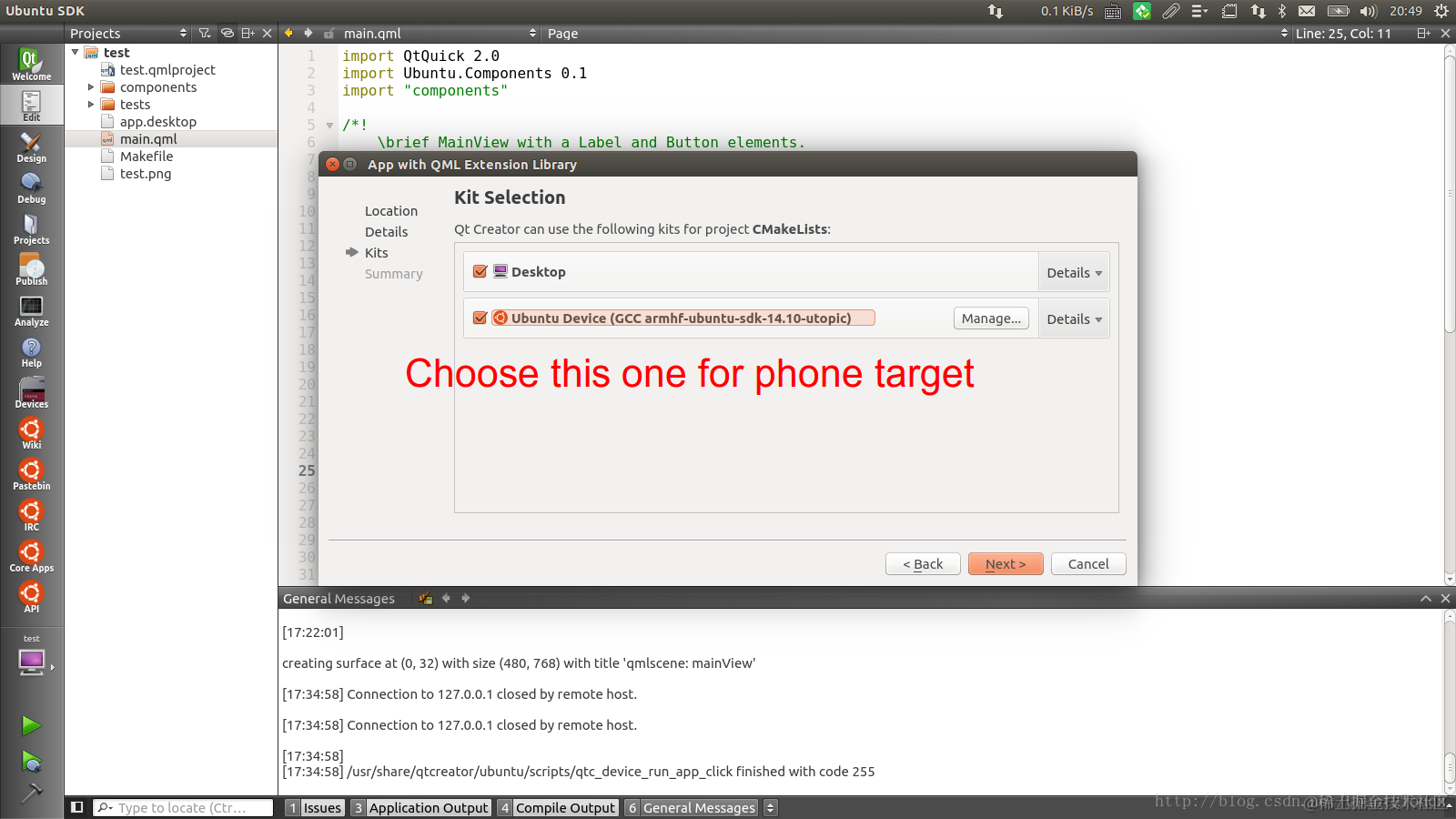The height and width of the screenshot is (819, 1456).
Task: Click the Next button in wizard
Action: click(1006, 564)
